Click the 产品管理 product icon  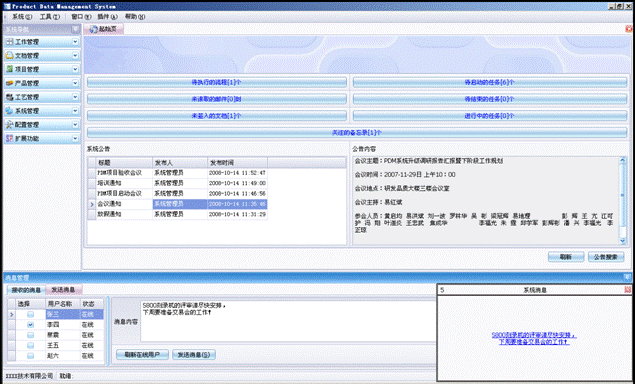coord(10,83)
